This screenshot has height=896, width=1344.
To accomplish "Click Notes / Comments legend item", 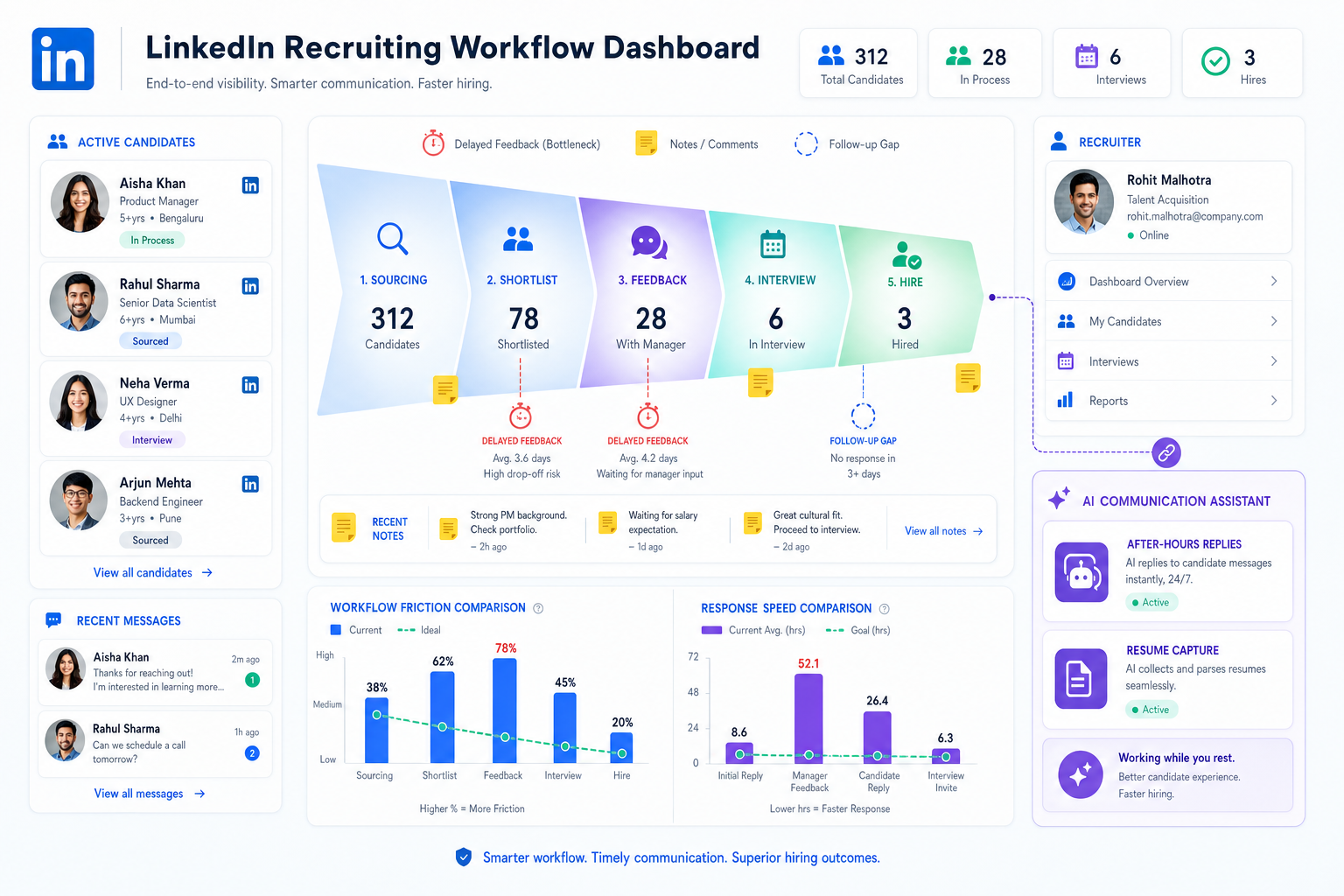I will click(x=697, y=143).
